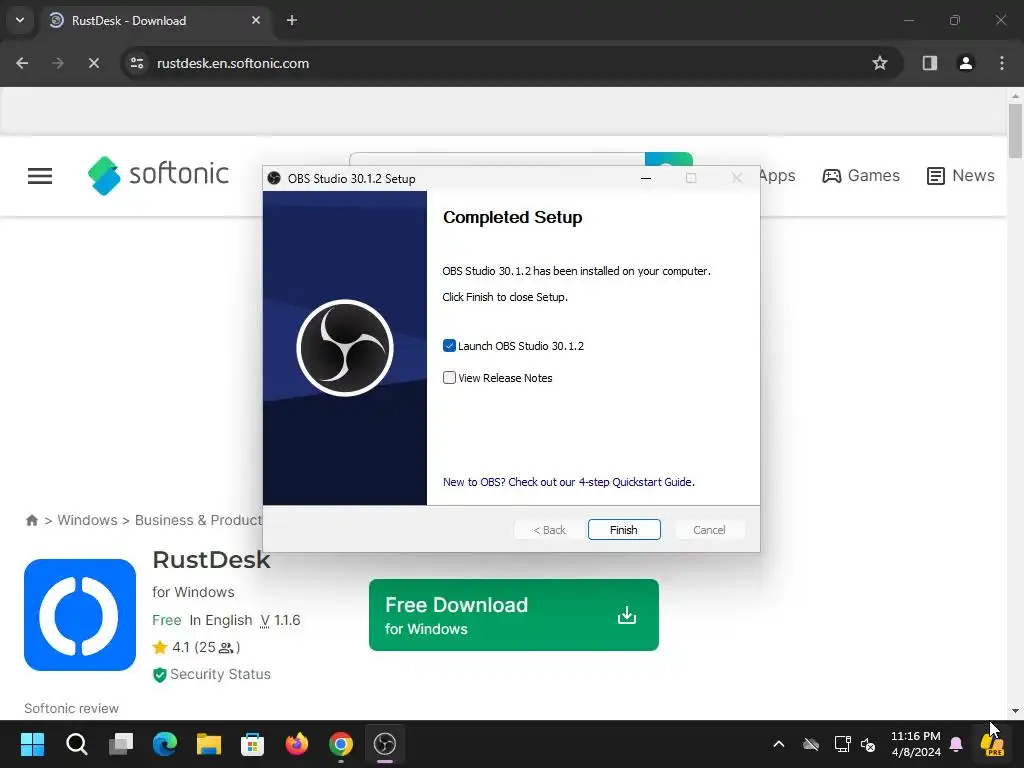Open the Chrome profile menu
Screen dimensions: 1024x768
966,63
